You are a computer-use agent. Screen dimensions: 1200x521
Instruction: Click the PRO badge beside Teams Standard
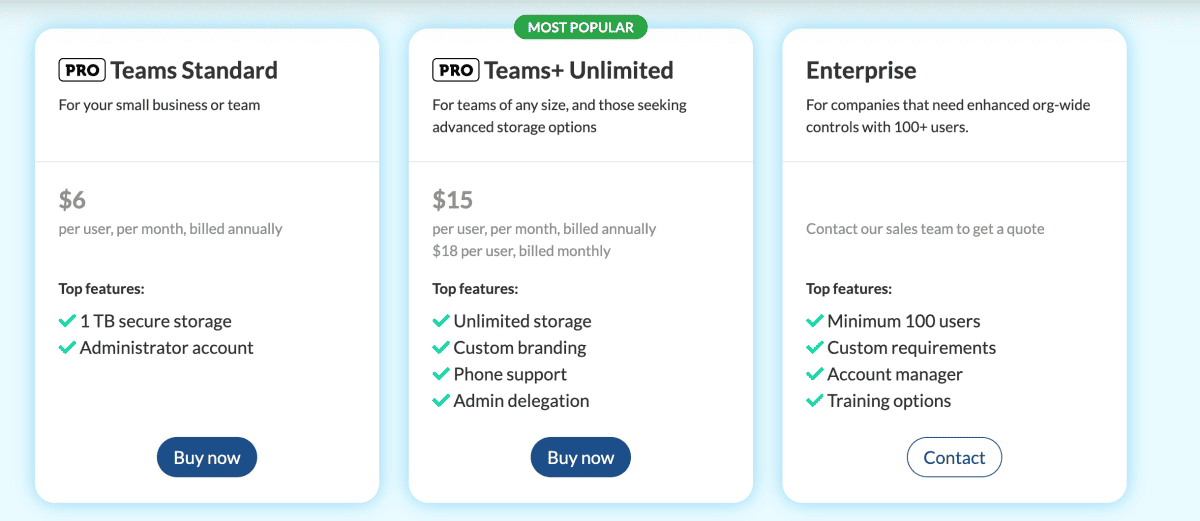(82, 70)
